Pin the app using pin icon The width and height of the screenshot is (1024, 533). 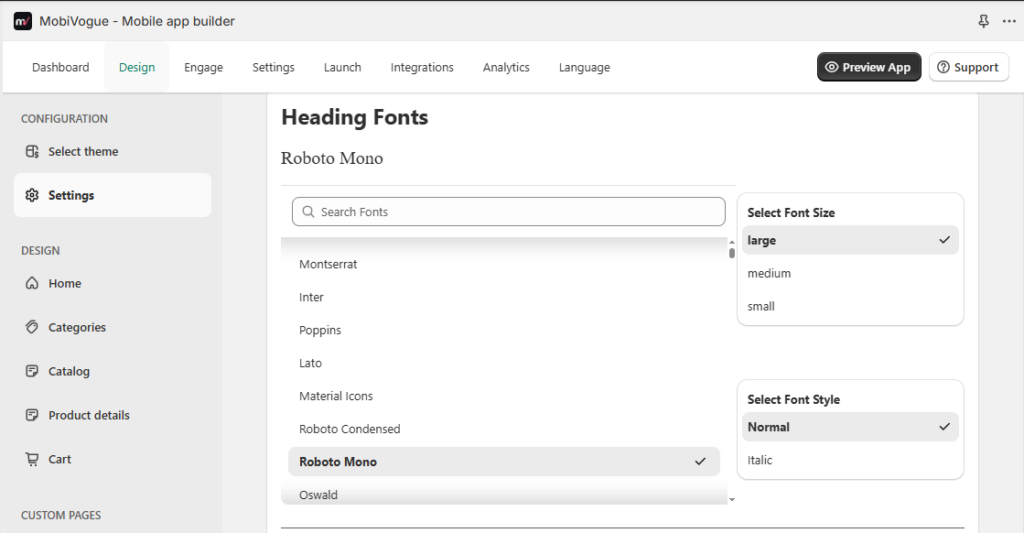pyautogui.click(x=984, y=22)
